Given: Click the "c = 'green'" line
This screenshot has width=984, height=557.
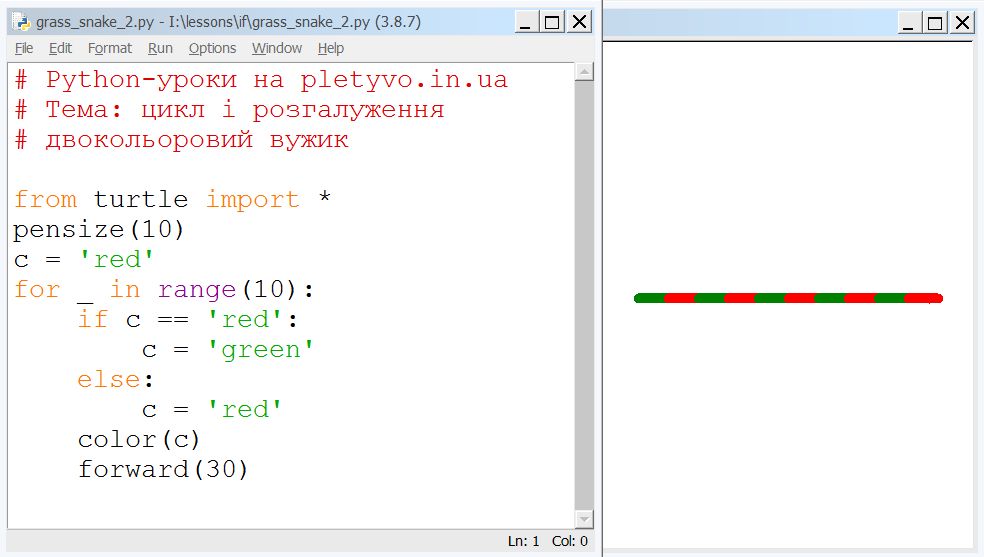Looking at the screenshot, I should (227, 350).
